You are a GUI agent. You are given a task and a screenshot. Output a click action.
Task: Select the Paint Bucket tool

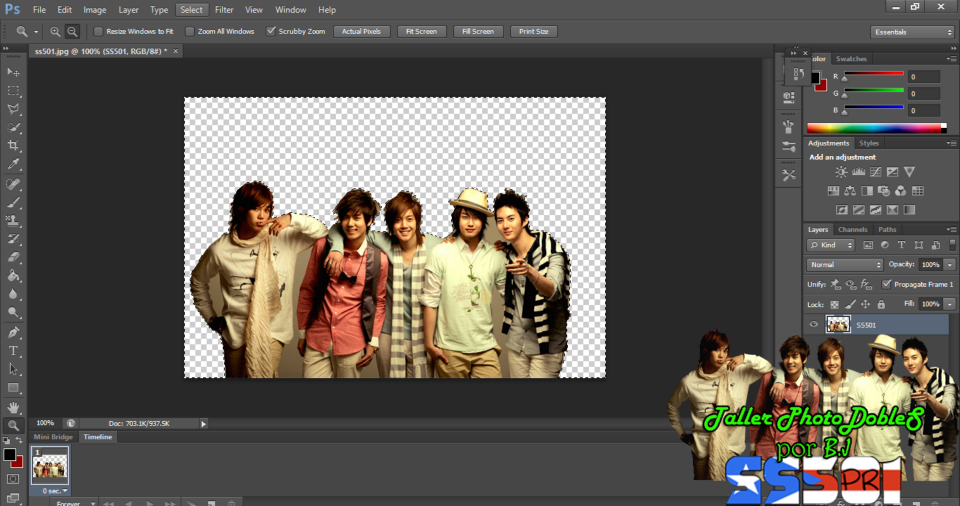click(13, 276)
